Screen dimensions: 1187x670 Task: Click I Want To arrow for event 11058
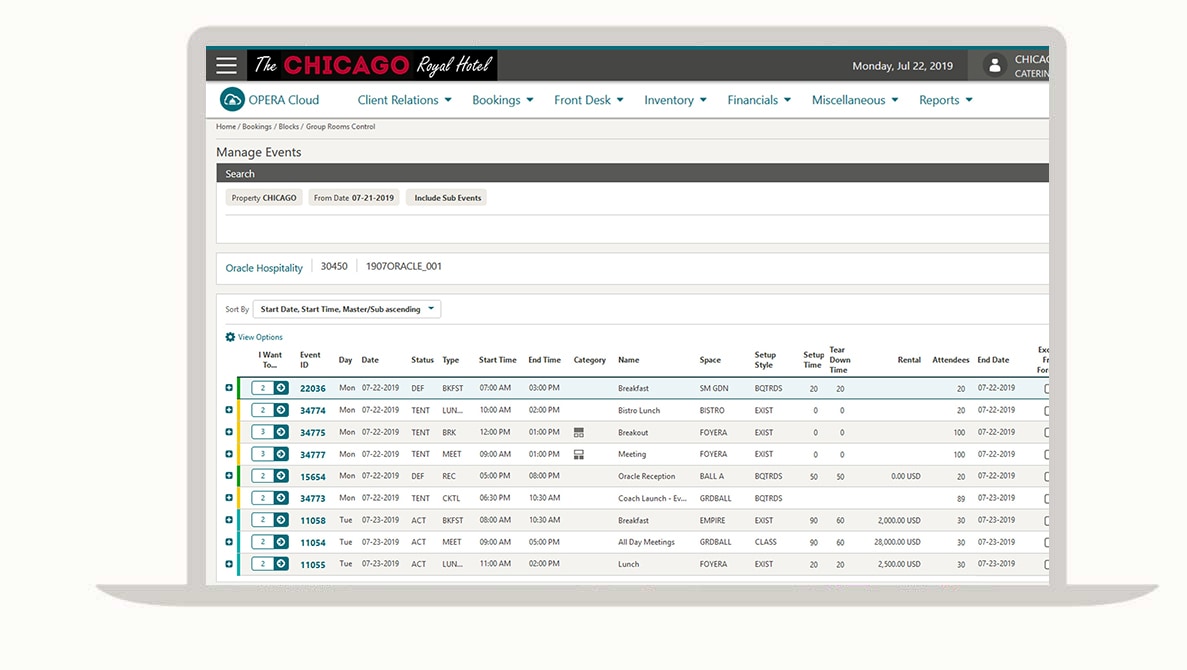[x=281, y=520]
